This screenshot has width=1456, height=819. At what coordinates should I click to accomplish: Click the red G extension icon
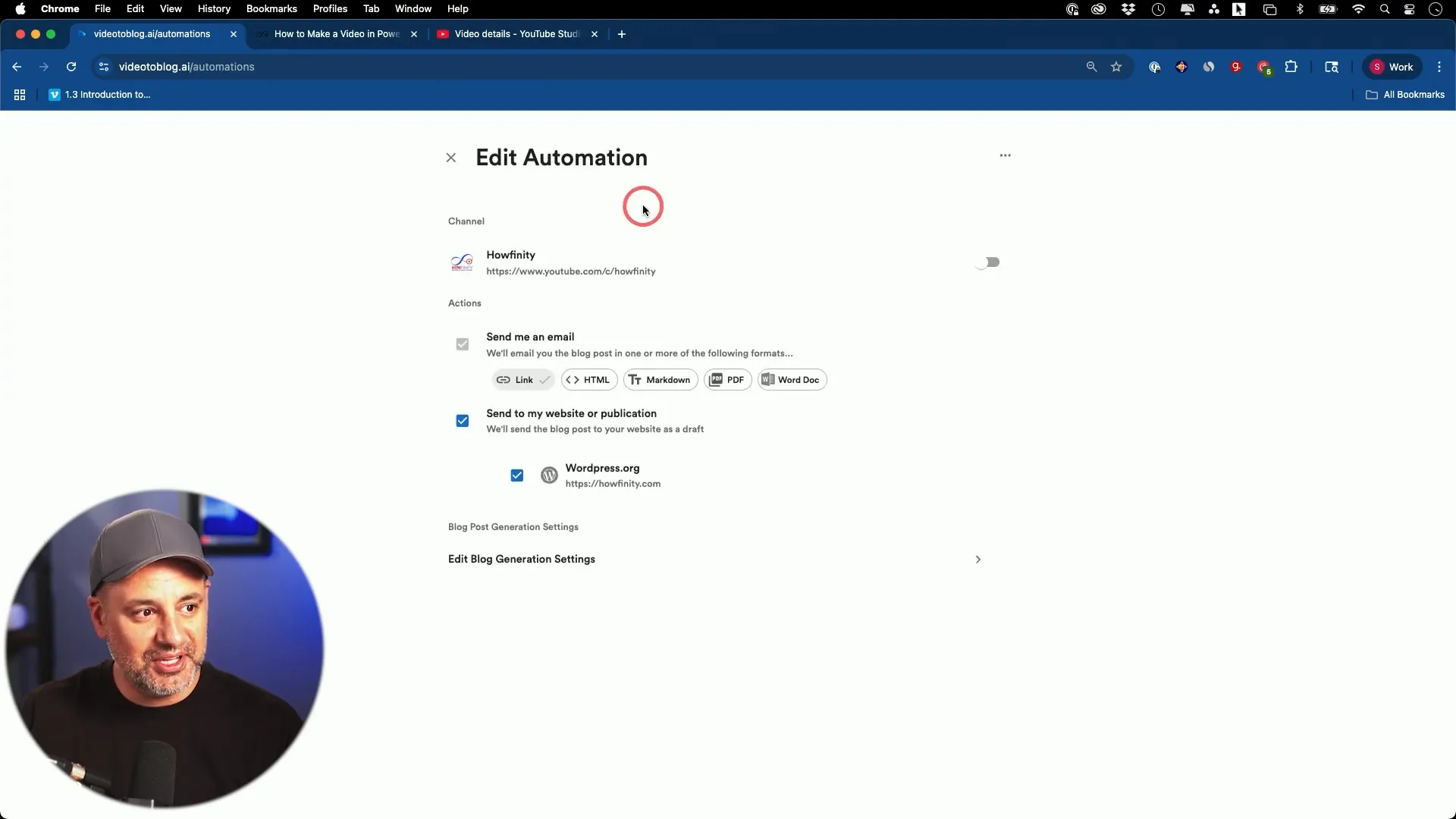(1236, 67)
